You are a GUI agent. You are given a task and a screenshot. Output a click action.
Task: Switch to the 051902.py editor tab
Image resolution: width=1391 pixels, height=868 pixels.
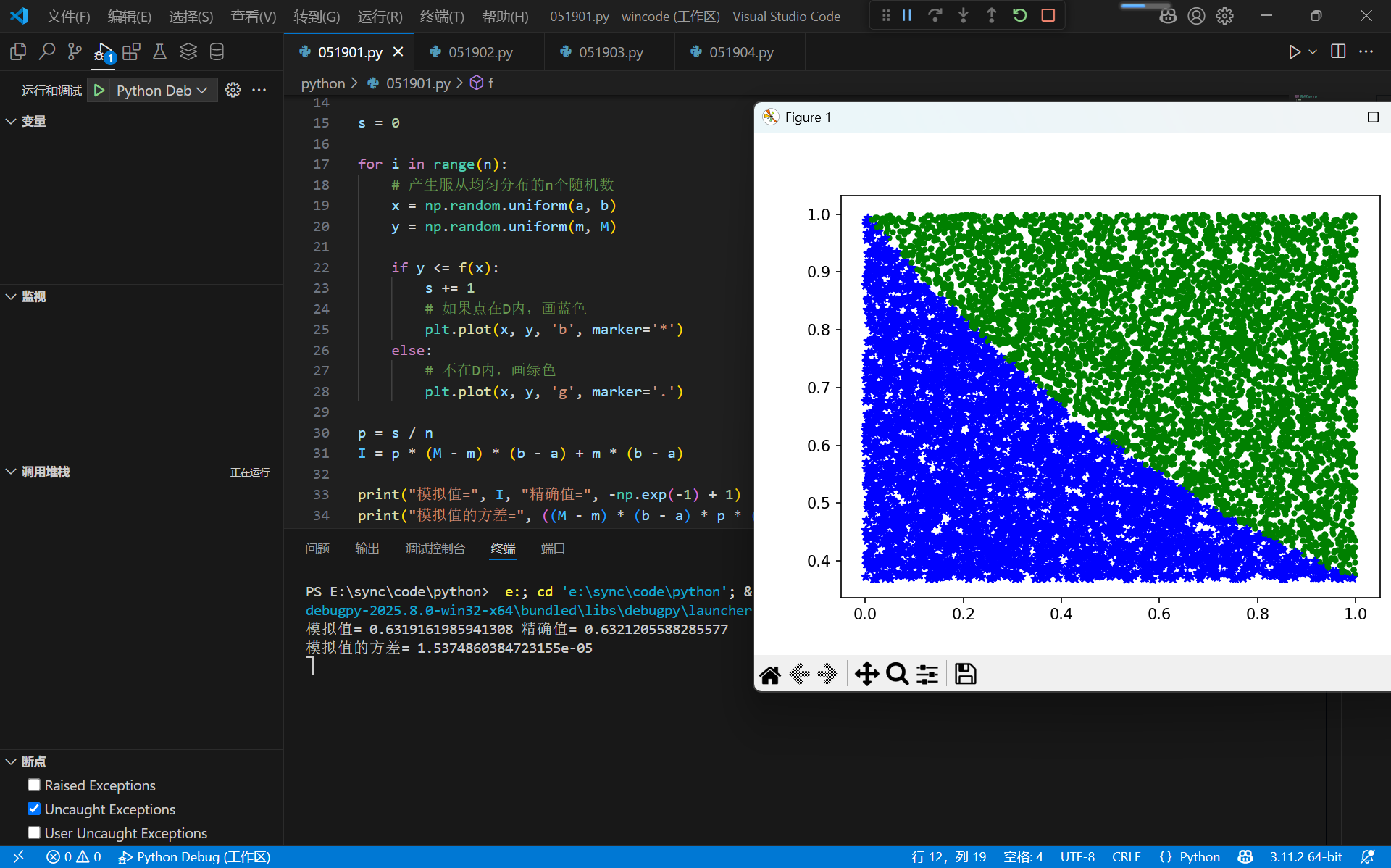[x=480, y=52]
